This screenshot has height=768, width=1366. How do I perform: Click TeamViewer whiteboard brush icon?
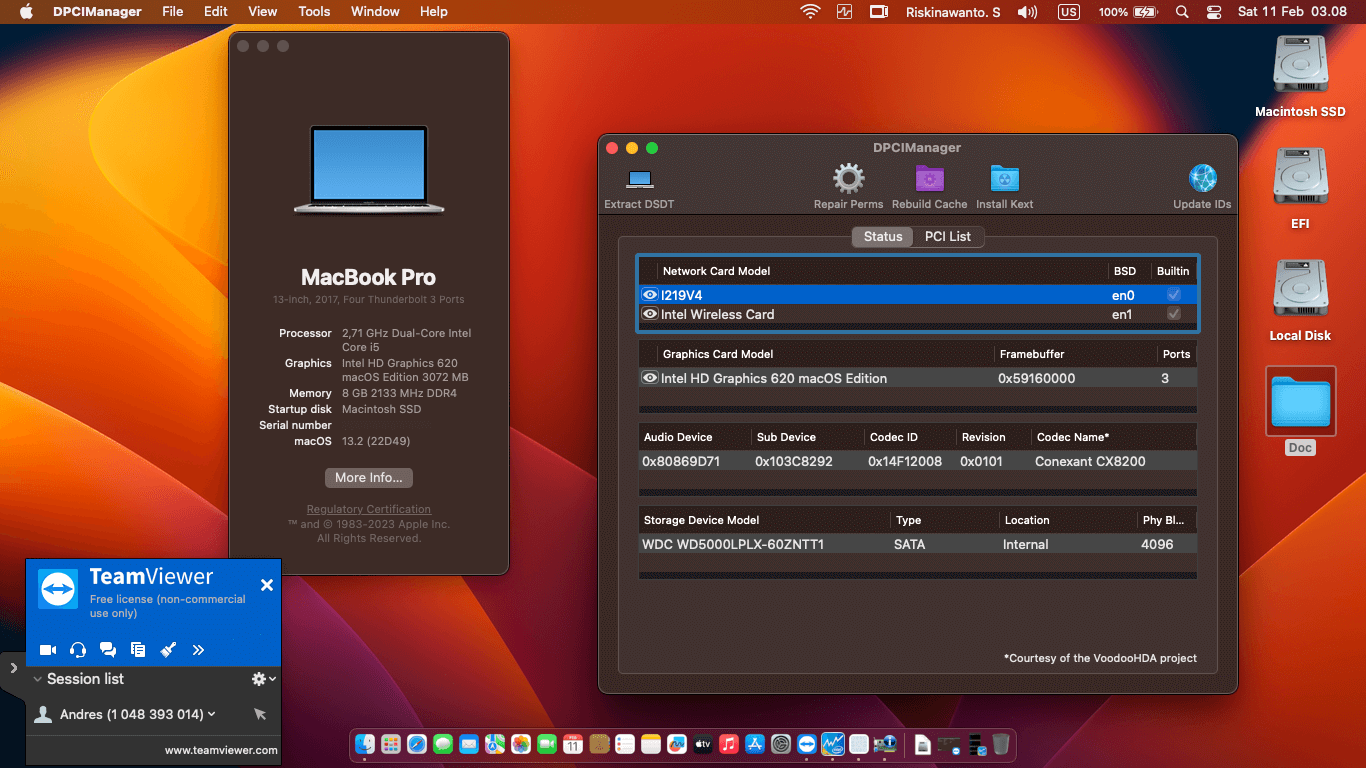[x=168, y=650]
